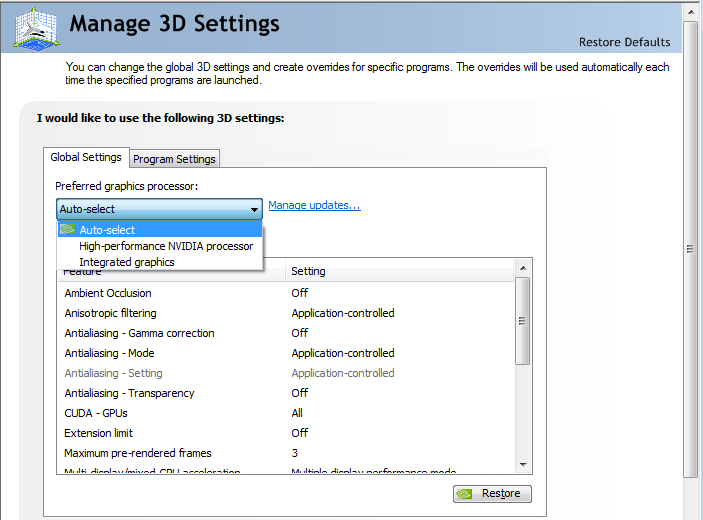Click the NVIDIA icon on Restore button
This screenshot has height=520, width=703.
[465, 494]
